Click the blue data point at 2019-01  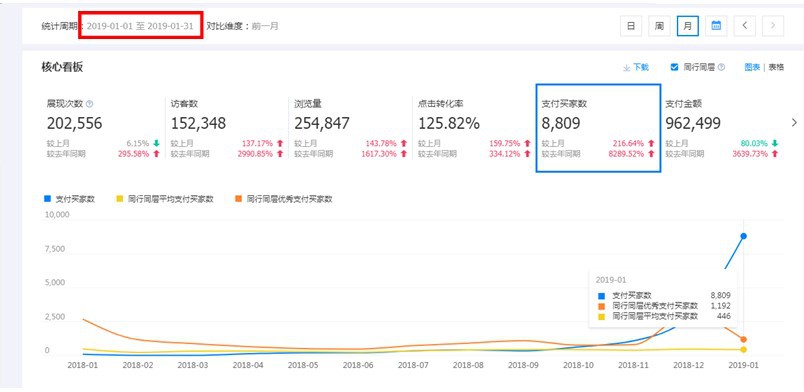(743, 236)
